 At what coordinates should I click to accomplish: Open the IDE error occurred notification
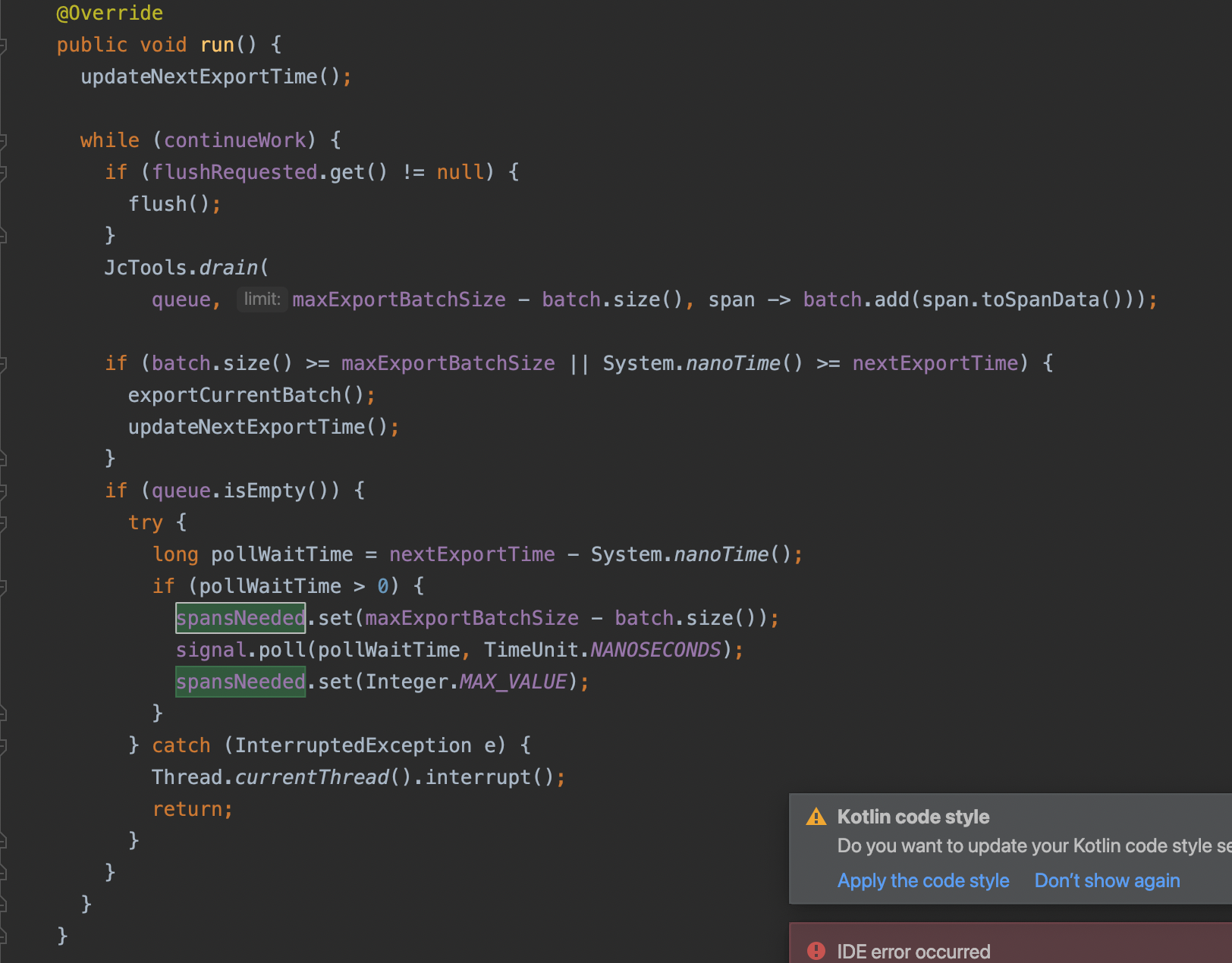(x=1010, y=943)
